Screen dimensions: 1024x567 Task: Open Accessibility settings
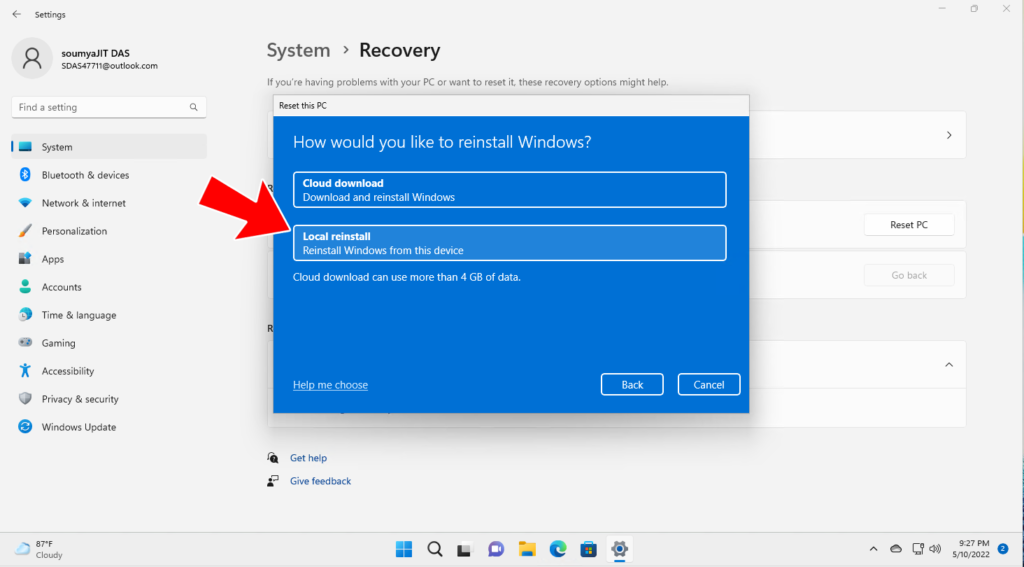[x=108, y=371]
